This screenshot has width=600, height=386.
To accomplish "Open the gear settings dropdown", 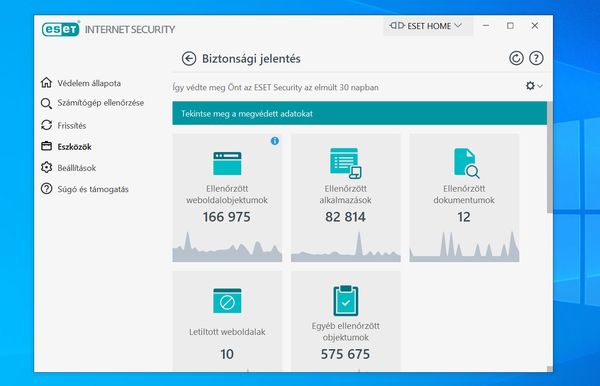I will [x=534, y=86].
